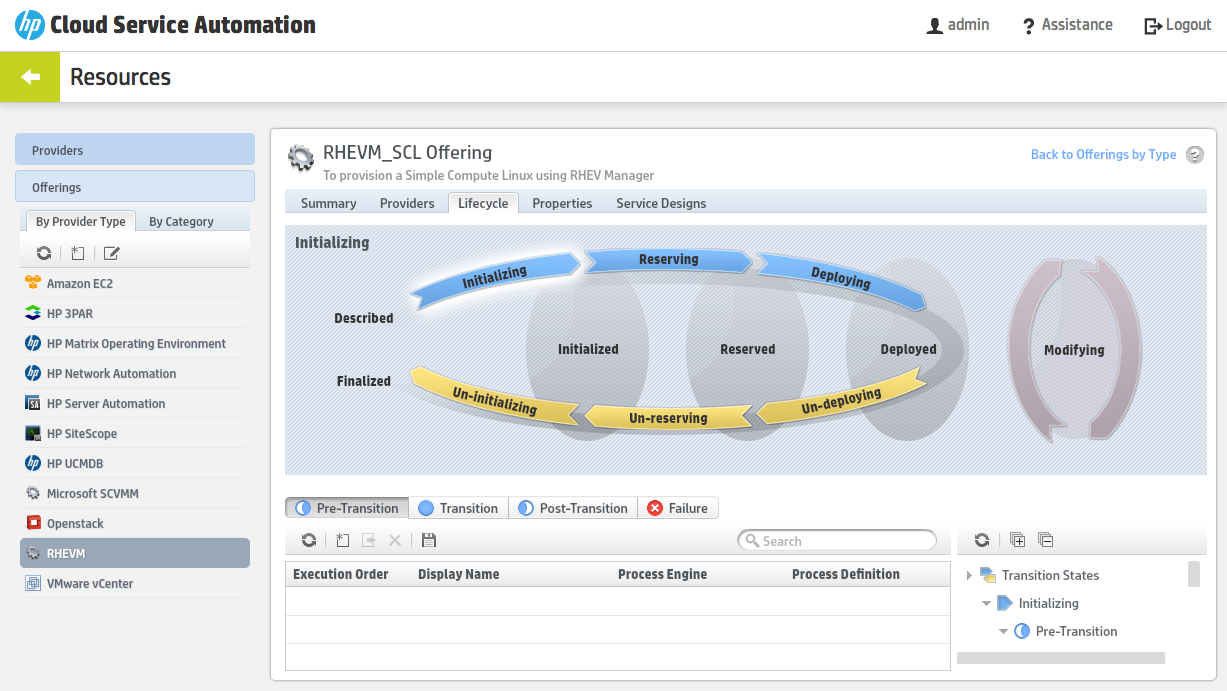The width and height of the screenshot is (1227, 691).
Task: Switch to the By Provider Type tab
Action: [x=81, y=221]
